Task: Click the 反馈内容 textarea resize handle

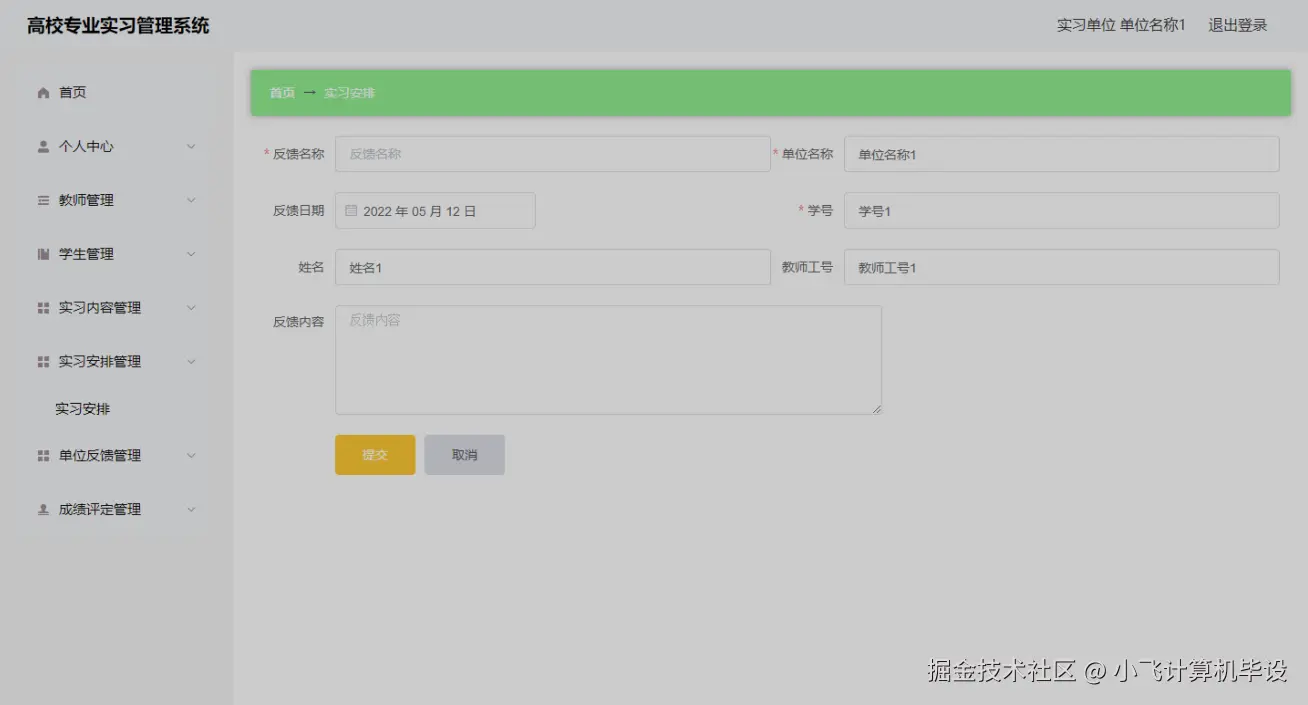Action: coord(877,410)
